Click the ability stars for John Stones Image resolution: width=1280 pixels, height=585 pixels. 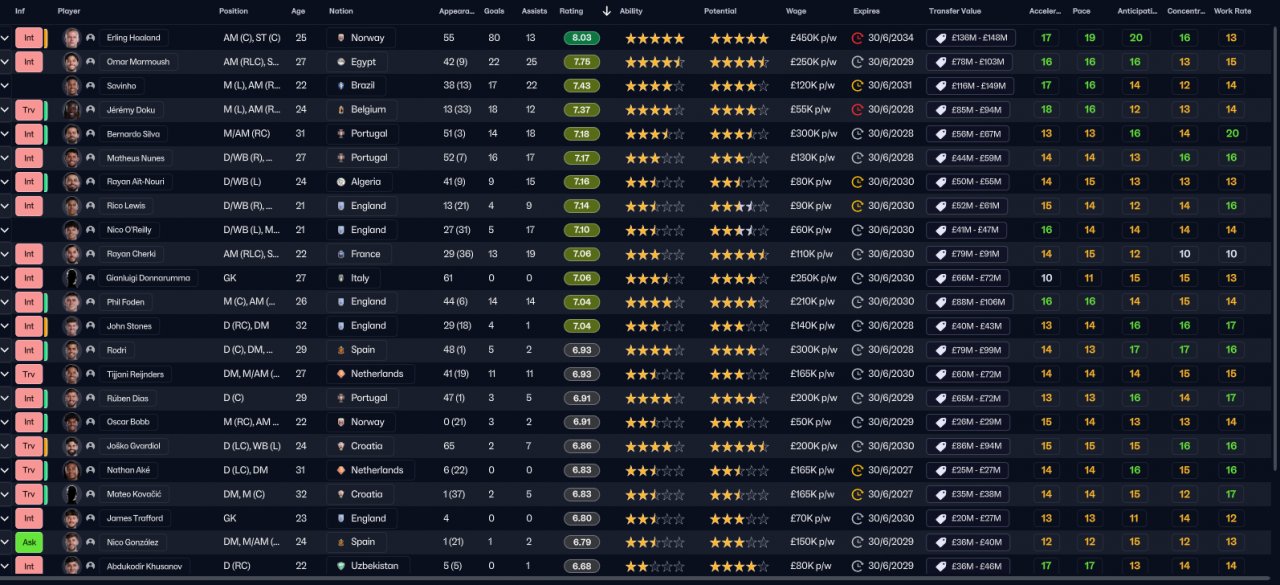pos(655,326)
